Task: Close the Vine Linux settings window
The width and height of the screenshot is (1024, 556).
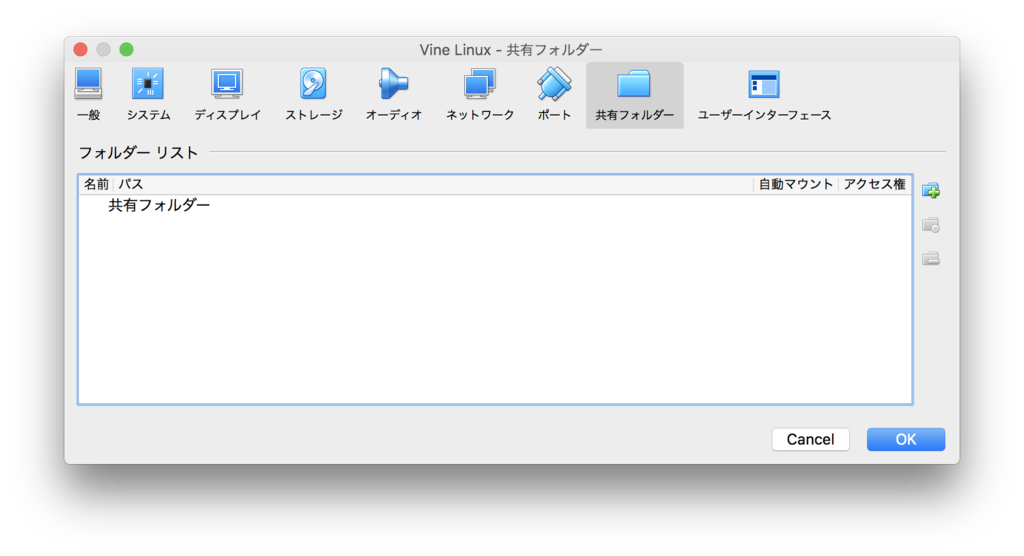Action: [80, 50]
